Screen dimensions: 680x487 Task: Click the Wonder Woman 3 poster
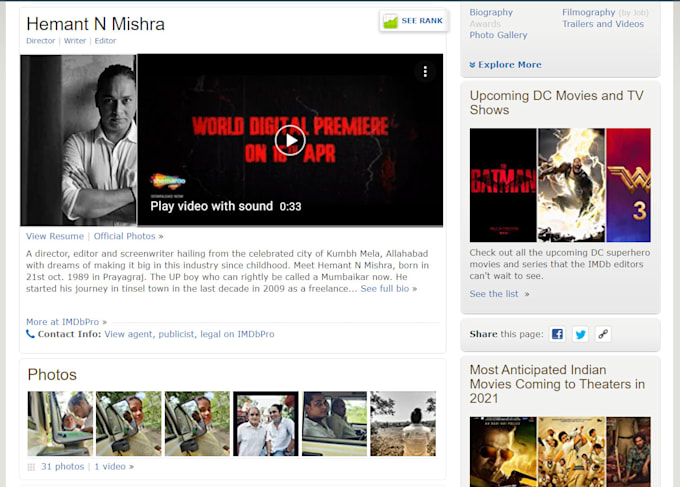pyautogui.click(x=628, y=185)
